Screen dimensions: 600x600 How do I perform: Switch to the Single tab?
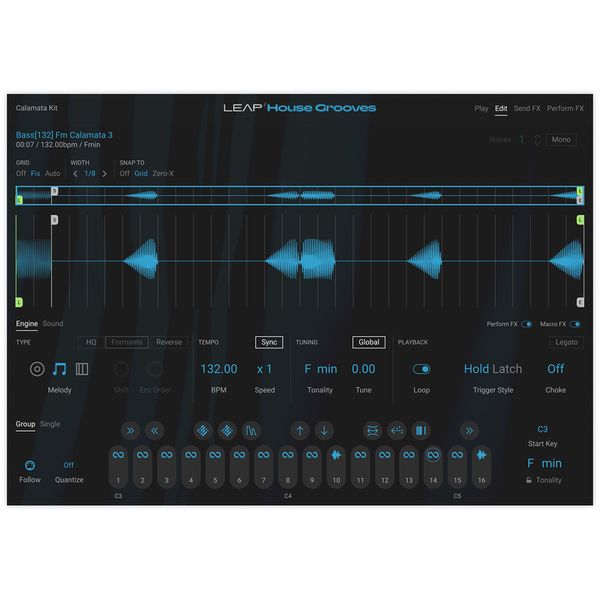(50, 424)
